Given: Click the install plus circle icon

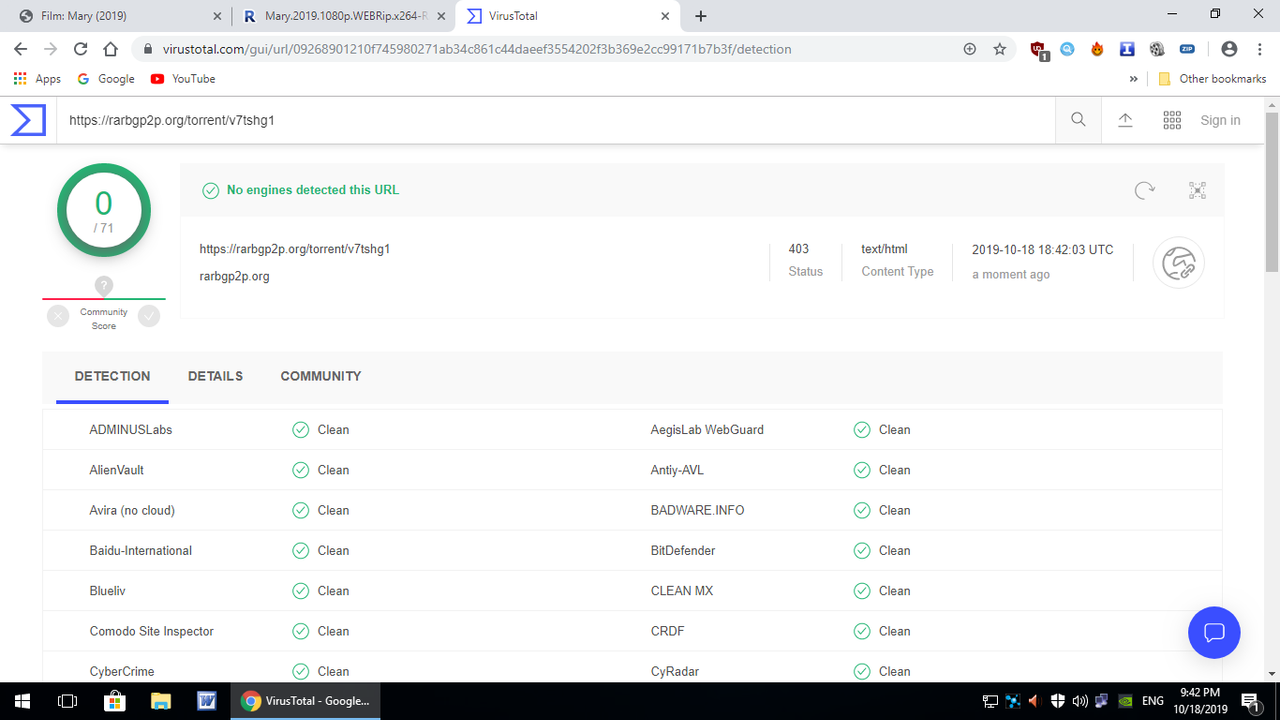Looking at the screenshot, I should click(x=969, y=49).
